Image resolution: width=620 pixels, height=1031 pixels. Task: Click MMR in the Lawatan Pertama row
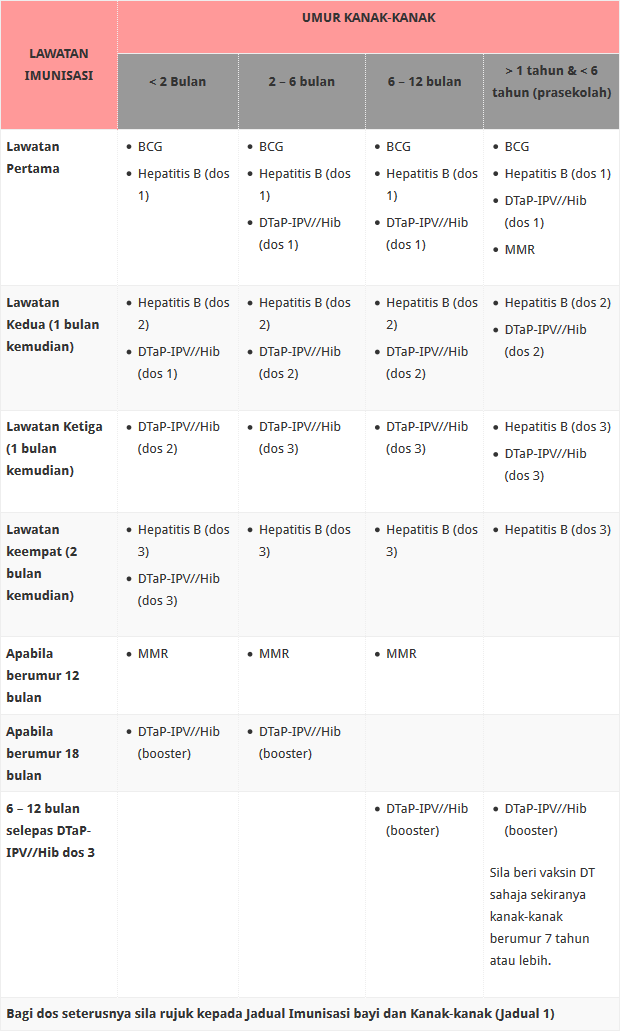click(x=519, y=249)
